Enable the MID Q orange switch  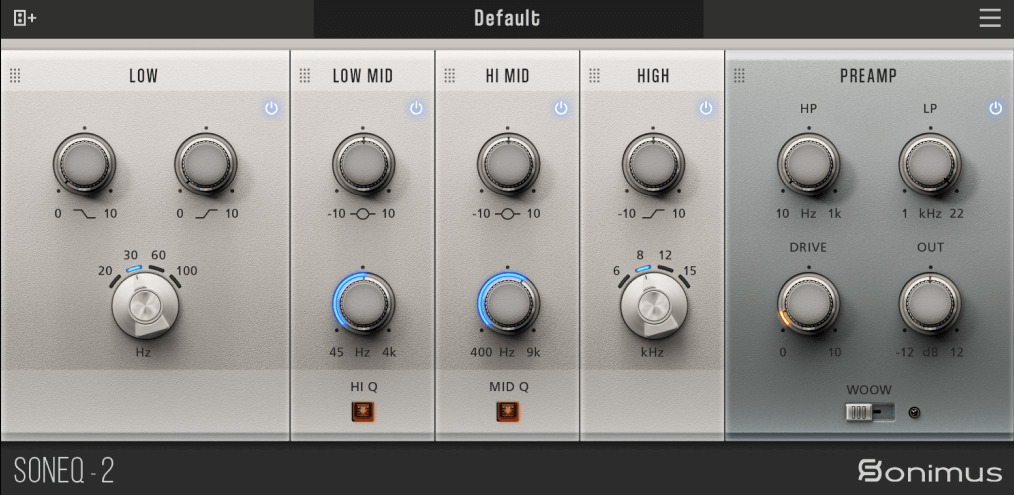508,412
